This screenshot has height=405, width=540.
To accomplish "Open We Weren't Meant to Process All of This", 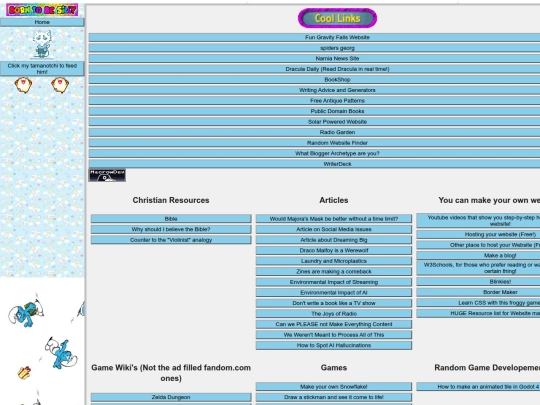I will [x=334, y=335].
